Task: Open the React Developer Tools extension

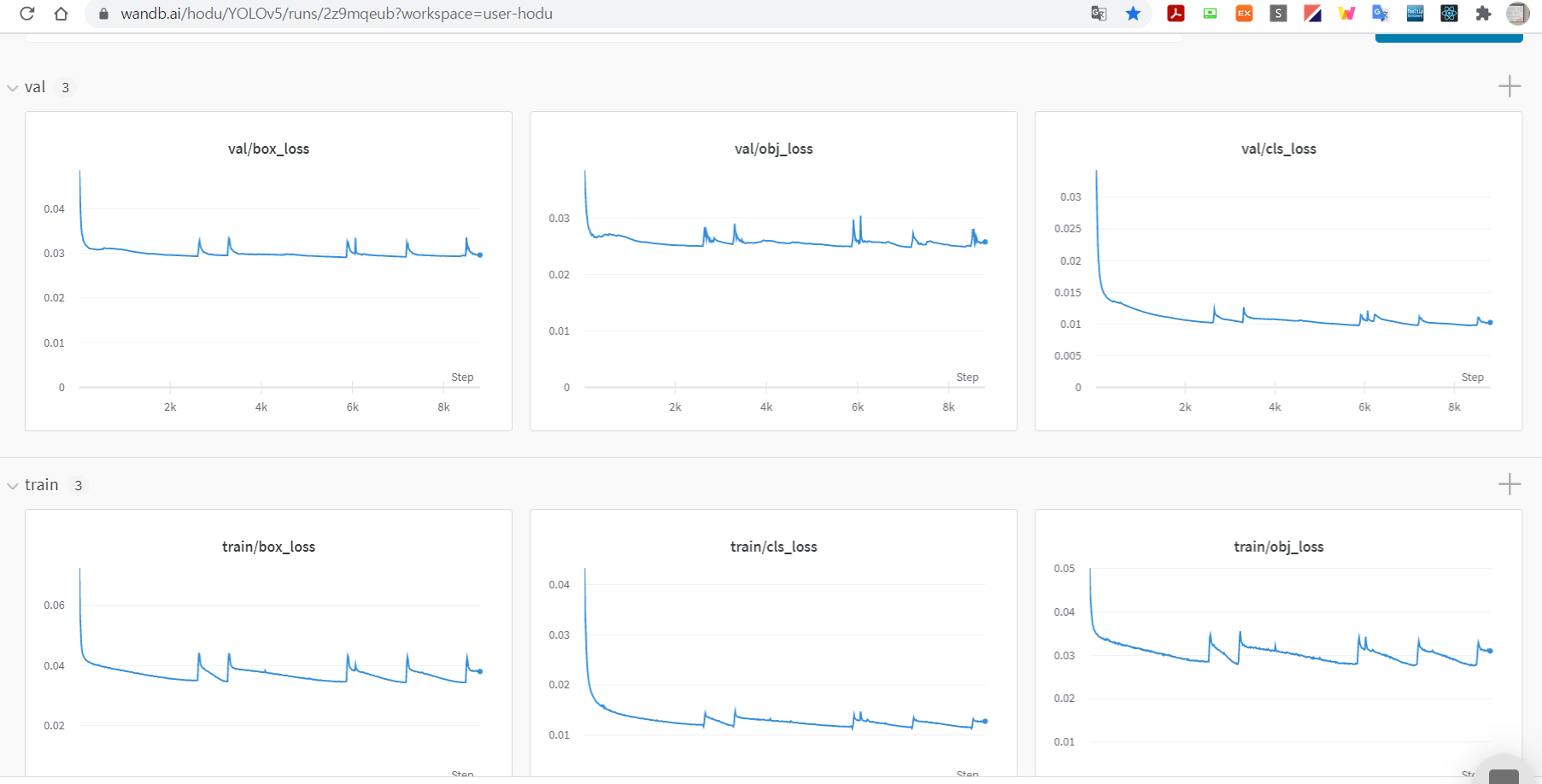Action: pos(1449,14)
